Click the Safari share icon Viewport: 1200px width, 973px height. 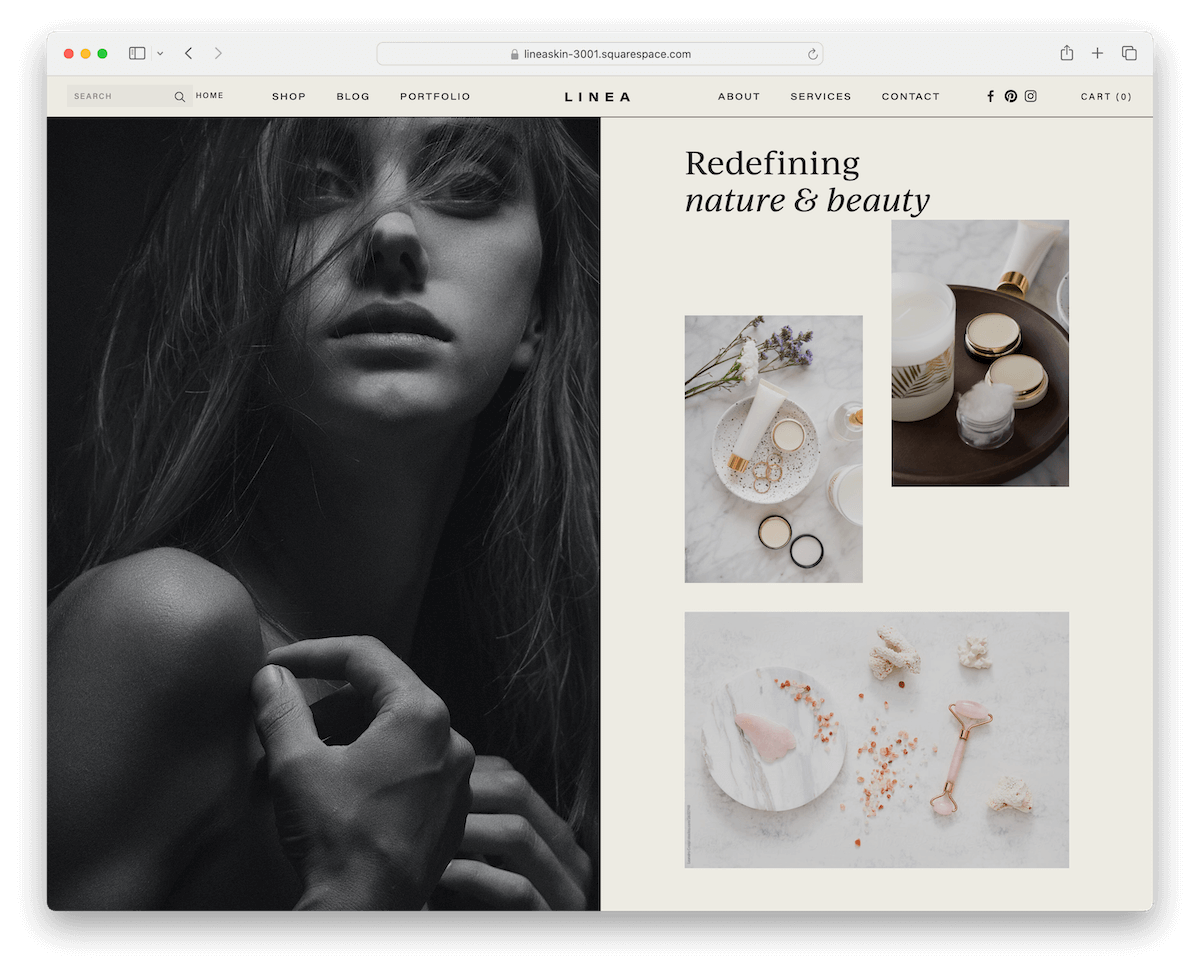pos(1066,53)
